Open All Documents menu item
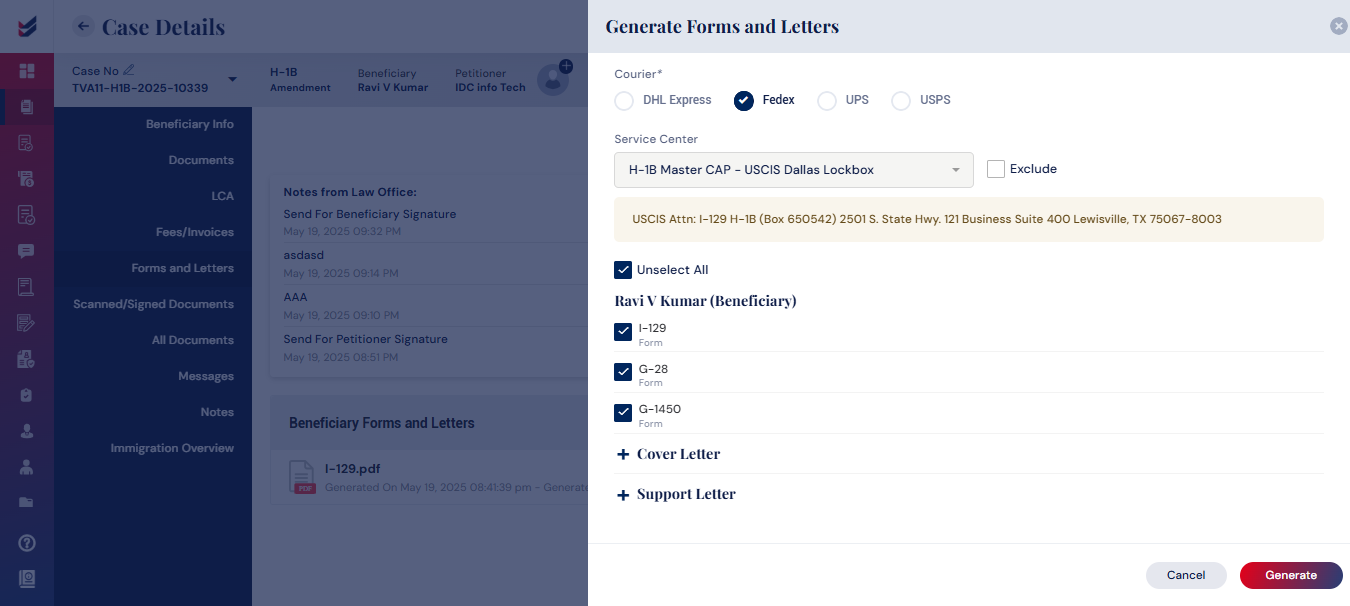 193,340
